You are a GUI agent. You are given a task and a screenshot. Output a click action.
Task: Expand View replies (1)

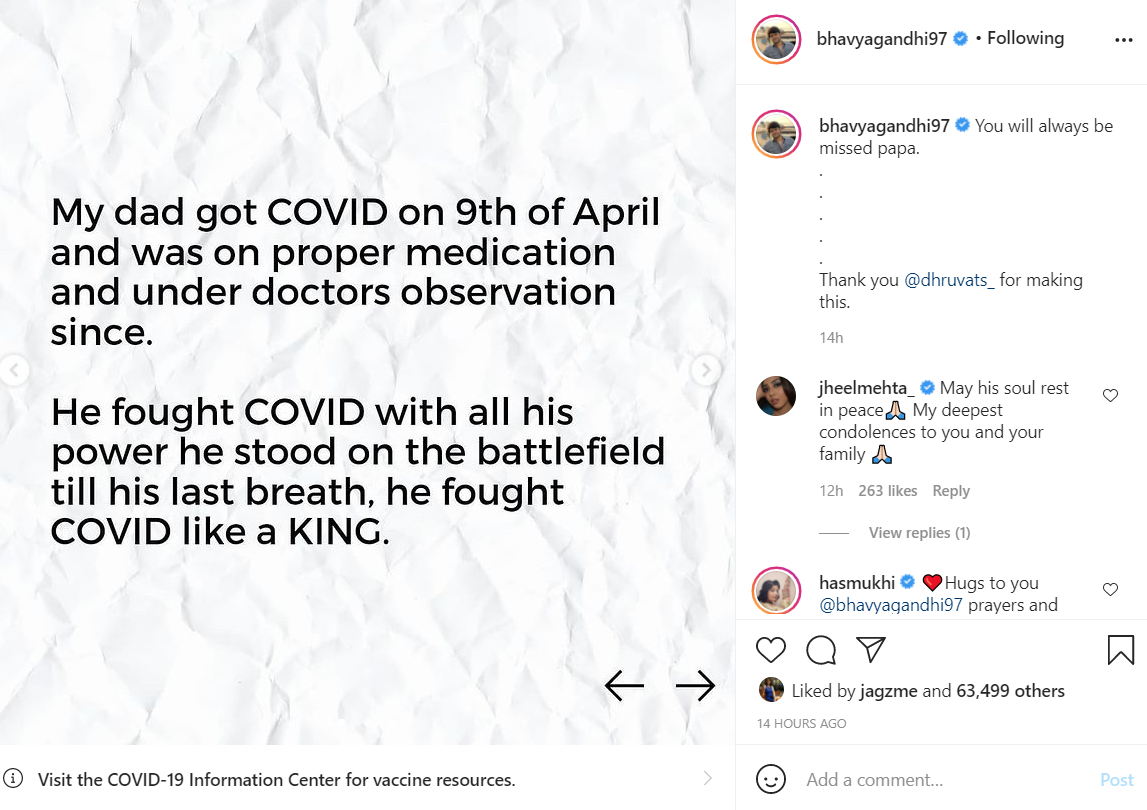pyautogui.click(x=919, y=533)
